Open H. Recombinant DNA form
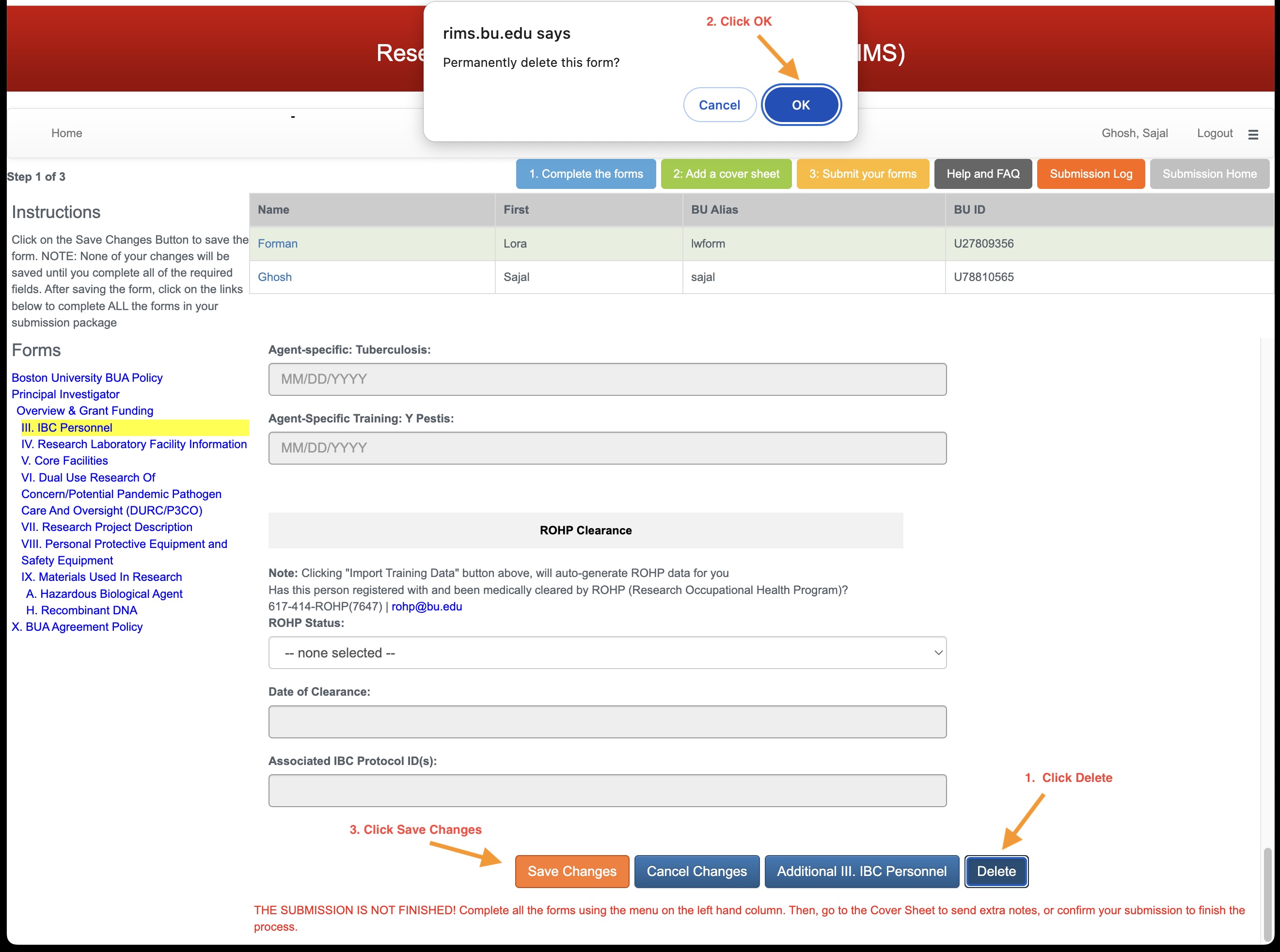The image size is (1280, 952). [x=82, y=610]
